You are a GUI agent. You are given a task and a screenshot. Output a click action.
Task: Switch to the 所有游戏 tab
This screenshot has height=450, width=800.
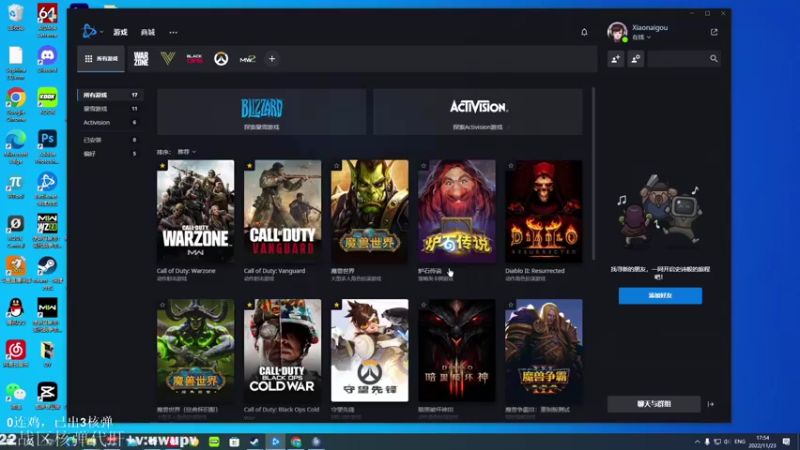coord(101,59)
